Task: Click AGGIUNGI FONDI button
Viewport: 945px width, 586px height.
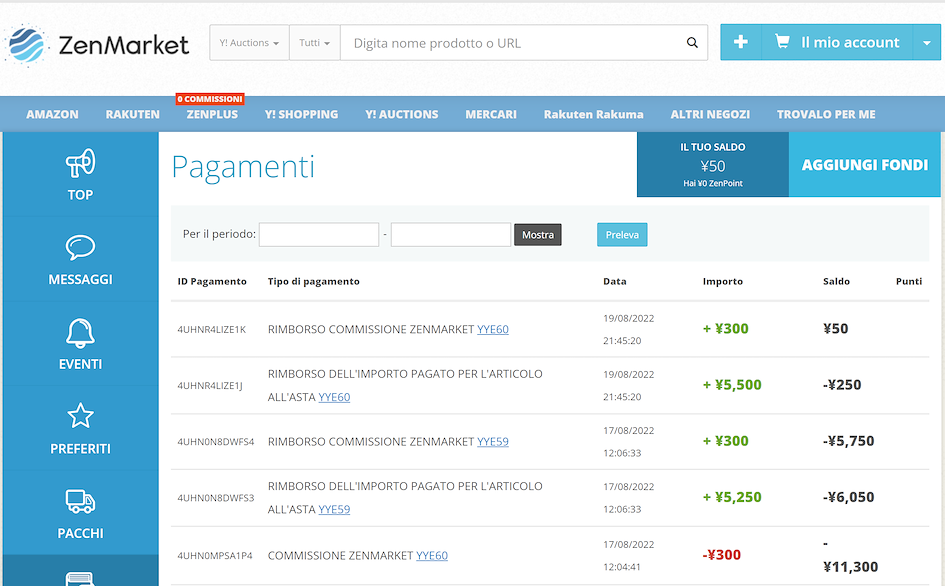Action: click(x=865, y=165)
